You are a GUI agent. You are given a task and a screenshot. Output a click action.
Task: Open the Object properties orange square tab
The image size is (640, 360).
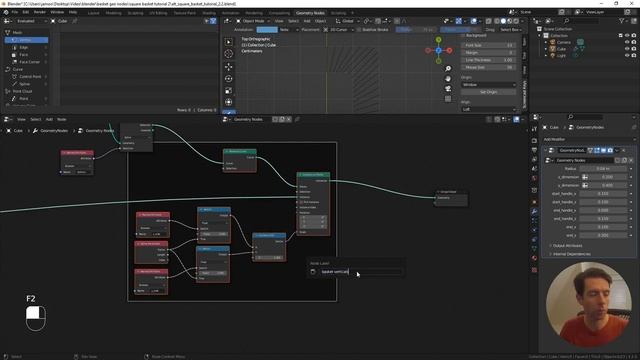point(534,202)
